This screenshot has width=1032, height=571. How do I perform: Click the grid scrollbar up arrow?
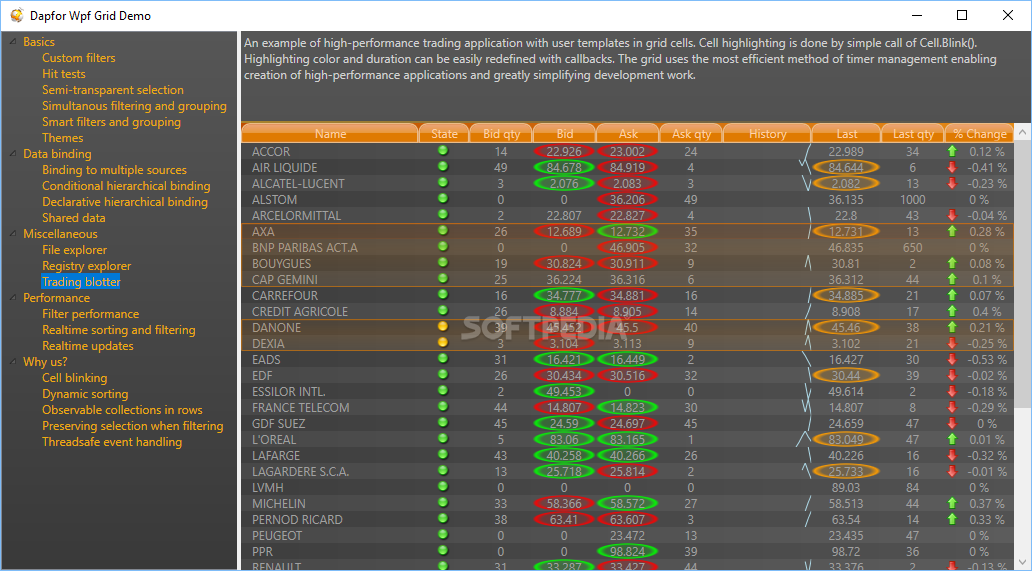(x=1022, y=132)
